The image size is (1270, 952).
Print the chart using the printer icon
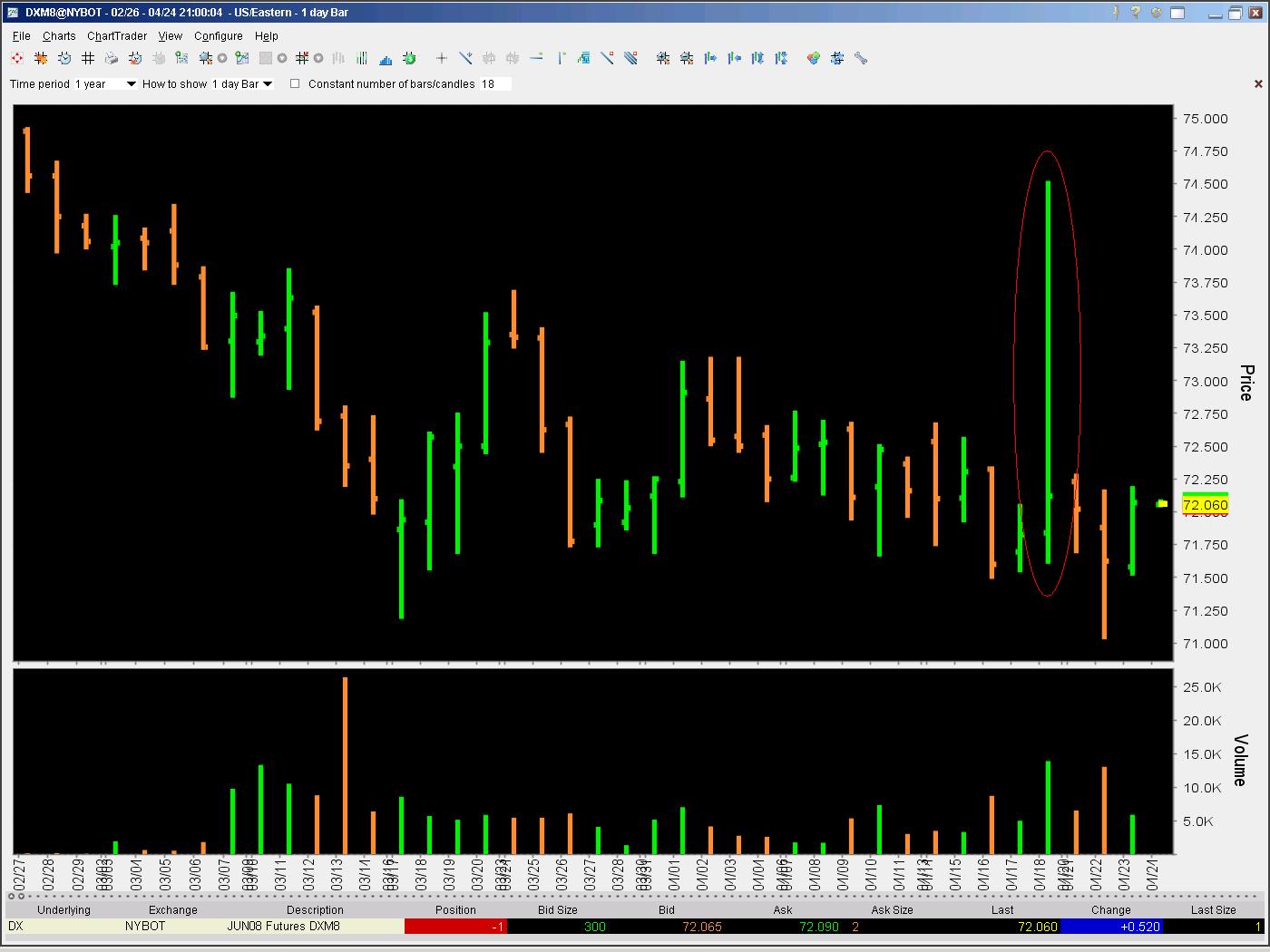click(112, 57)
